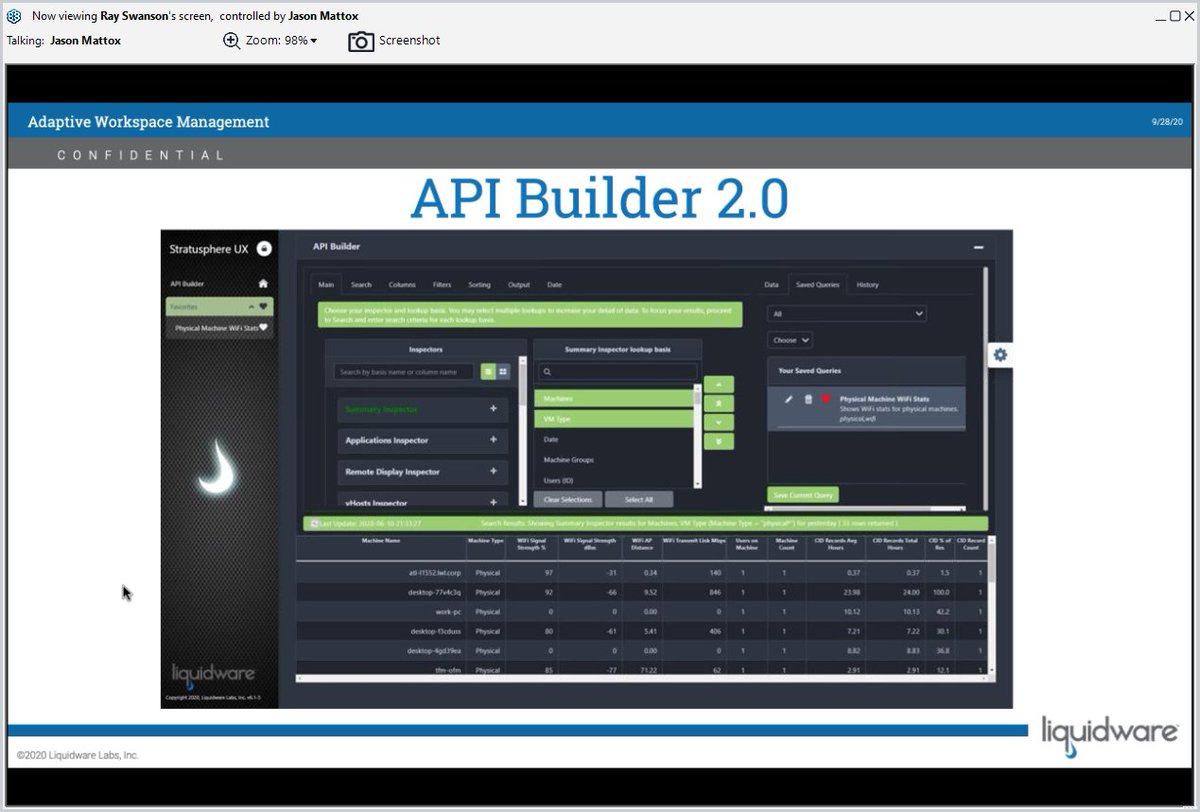The image size is (1200, 812).
Task: Switch to the Sorting tab
Action: 480,285
